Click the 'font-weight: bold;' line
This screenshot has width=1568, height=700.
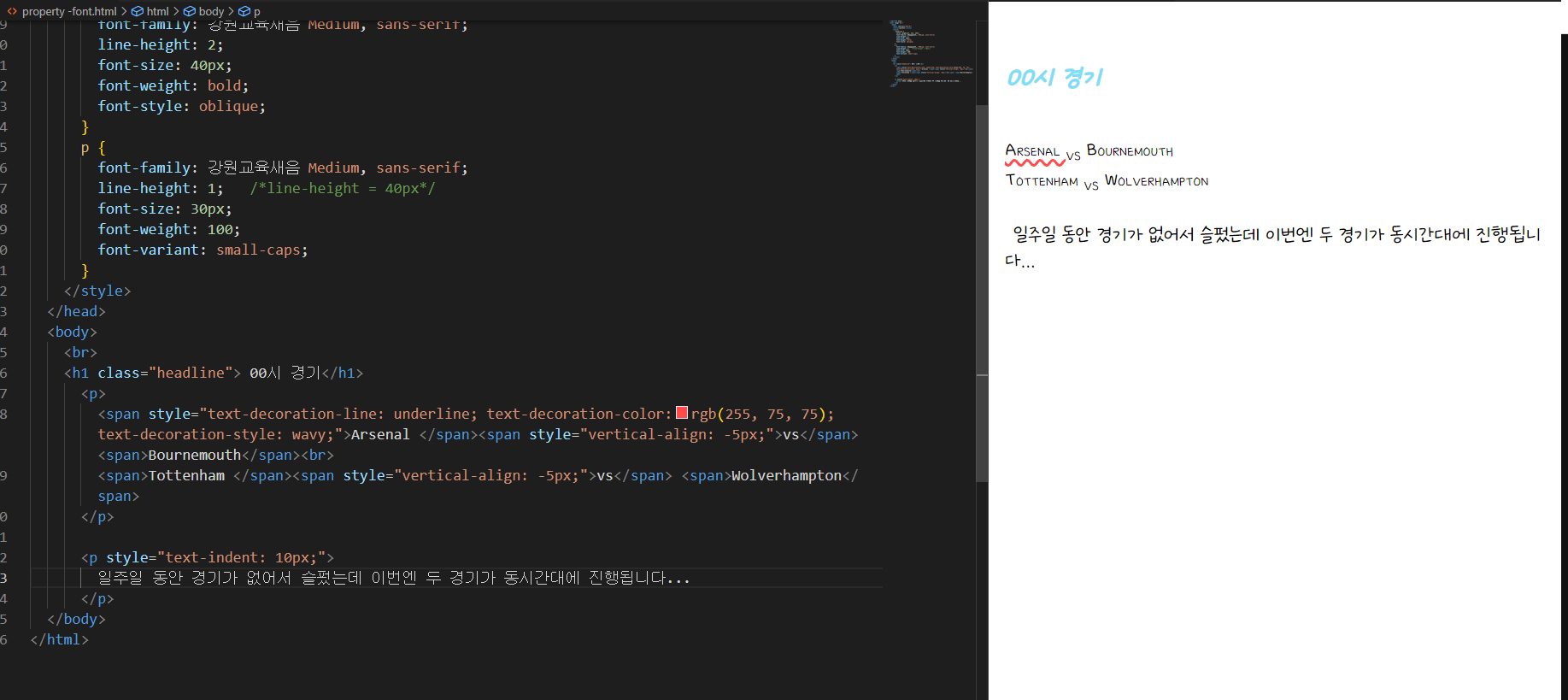(x=173, y=85)
